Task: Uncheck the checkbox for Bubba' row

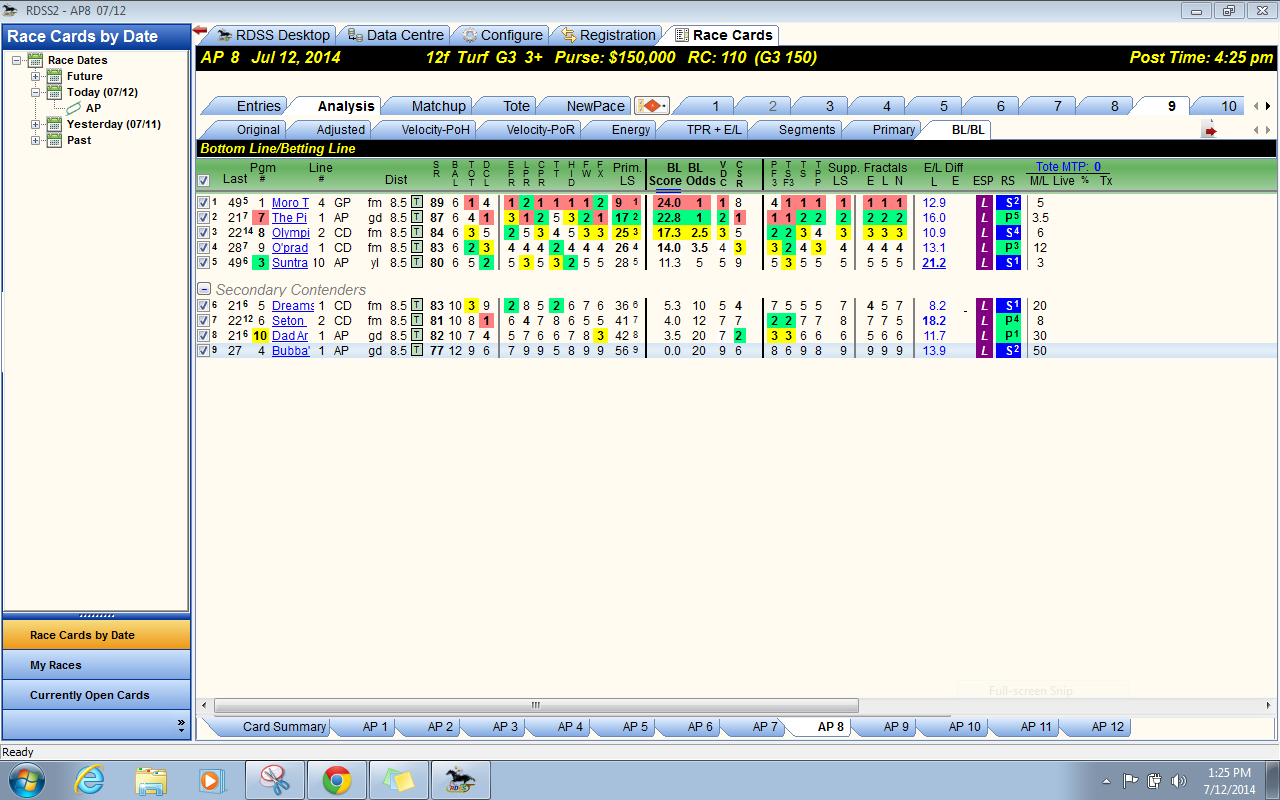Action: coord(204,351)
